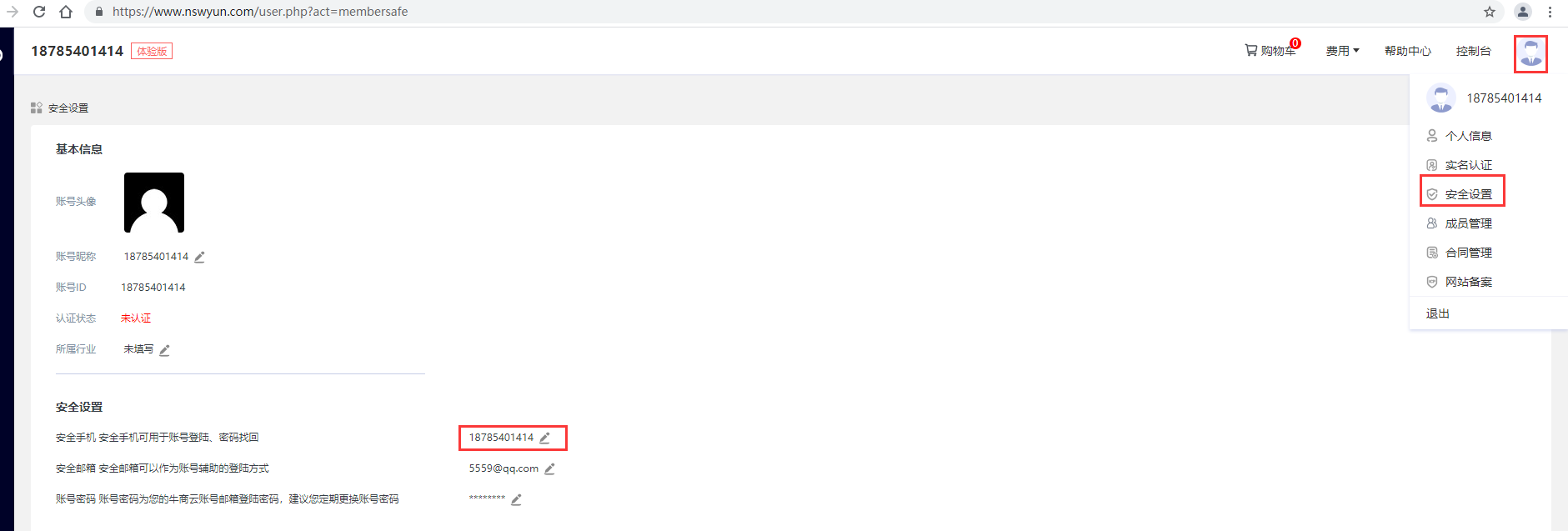The width and height of the screenshot is (1568, 531).
Task: Open the browser three-dot menu
Action: (x=1550, y=12)
